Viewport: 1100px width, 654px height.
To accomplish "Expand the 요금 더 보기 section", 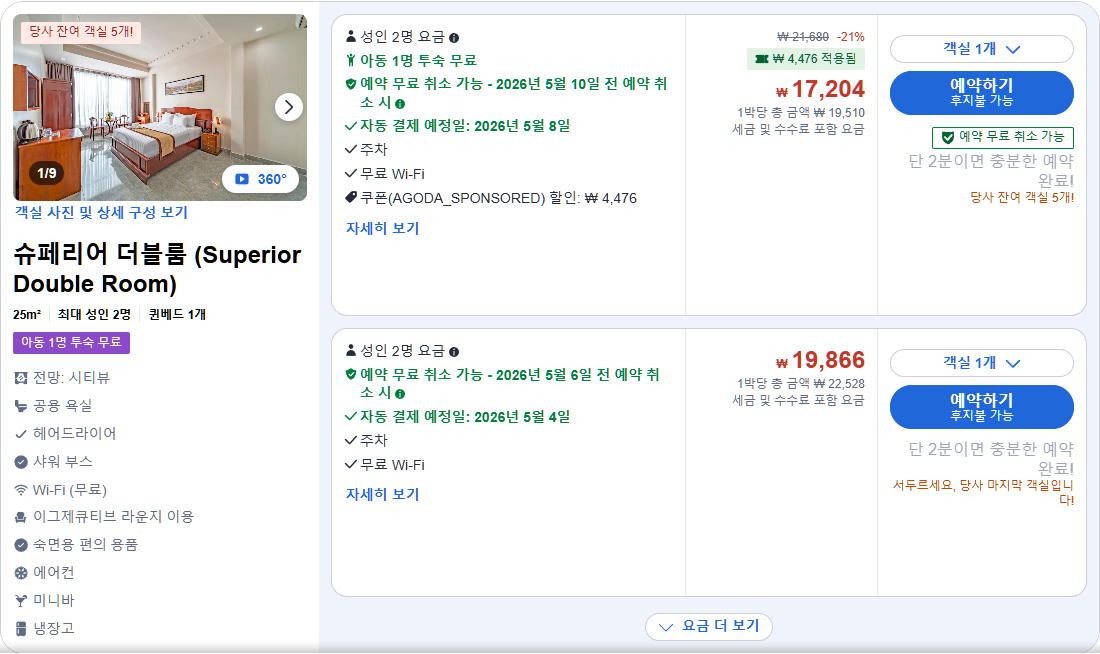I will [709, 627].
